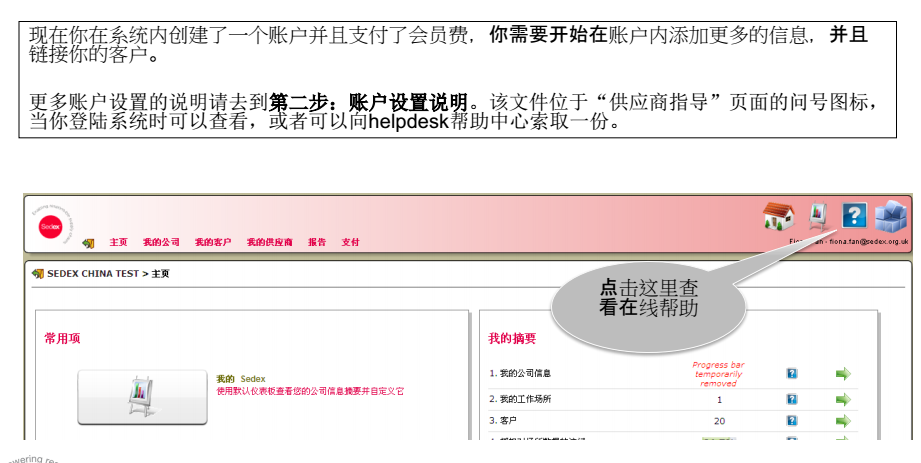Go to the 报告 menu
This screenshot has width=921, height=463.
[317, 242]
